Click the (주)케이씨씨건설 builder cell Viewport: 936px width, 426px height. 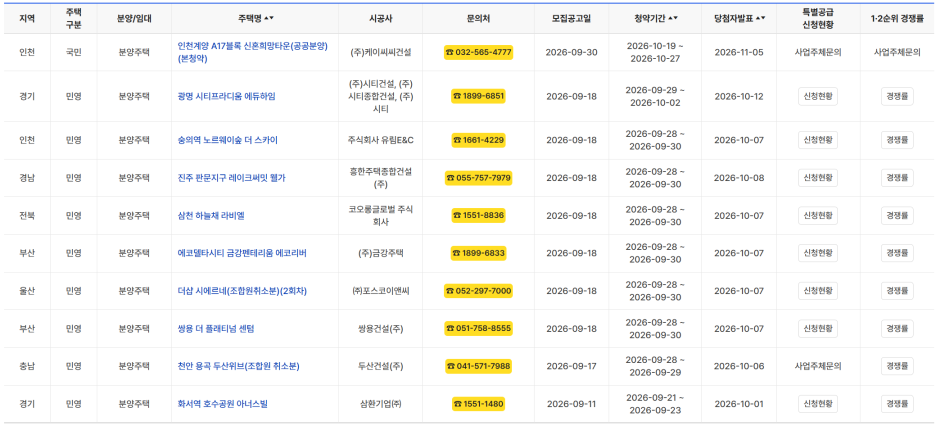[380, 52]
